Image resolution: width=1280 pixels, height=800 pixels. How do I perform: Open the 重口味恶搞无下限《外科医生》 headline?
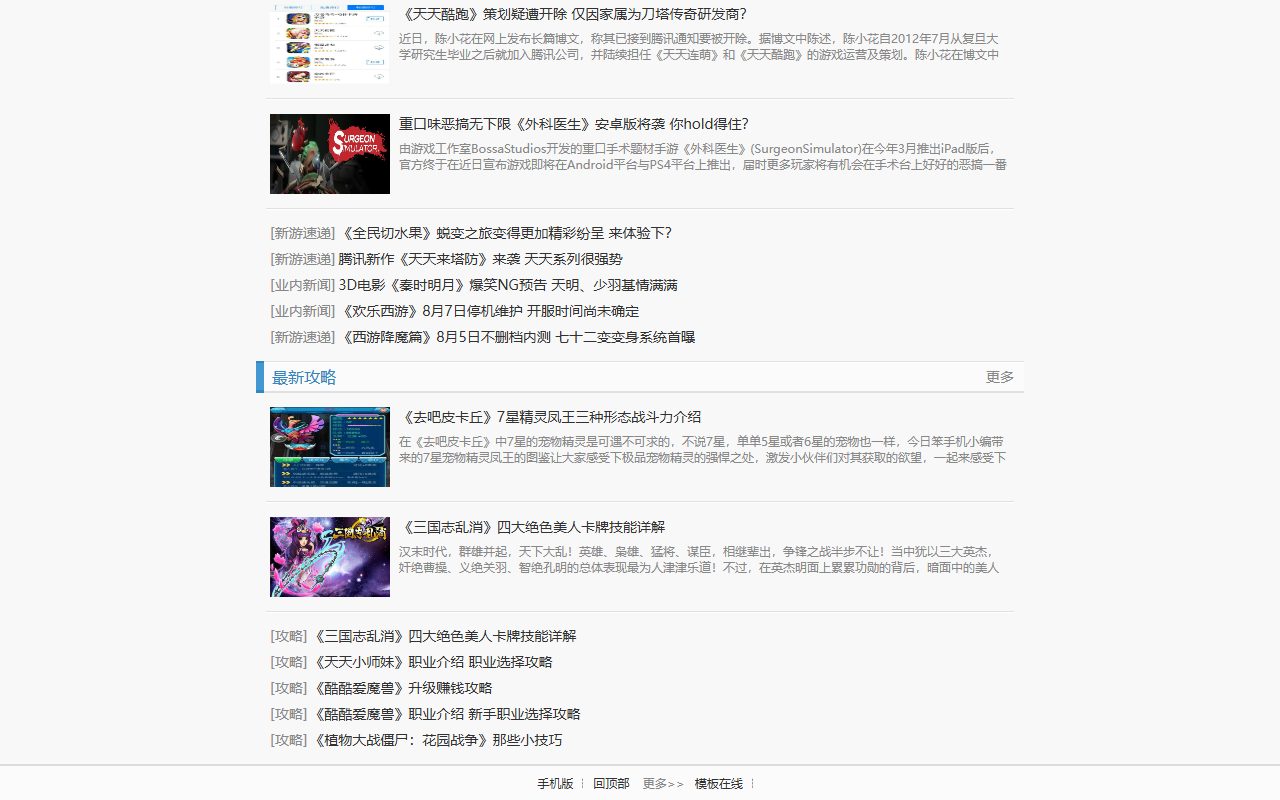click(573, 124)
